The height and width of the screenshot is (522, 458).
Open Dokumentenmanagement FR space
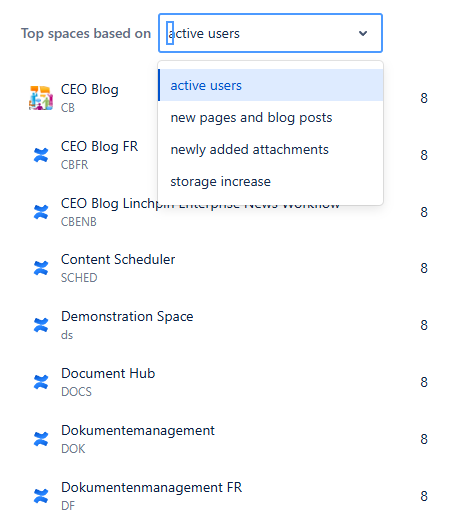tap(151, 487)
